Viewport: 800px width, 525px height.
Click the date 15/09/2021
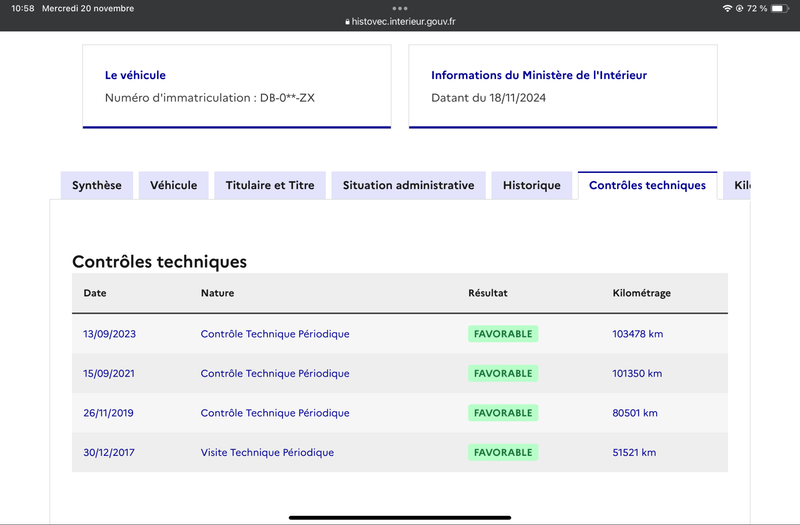pyautogui.click(x=109, y=373)
